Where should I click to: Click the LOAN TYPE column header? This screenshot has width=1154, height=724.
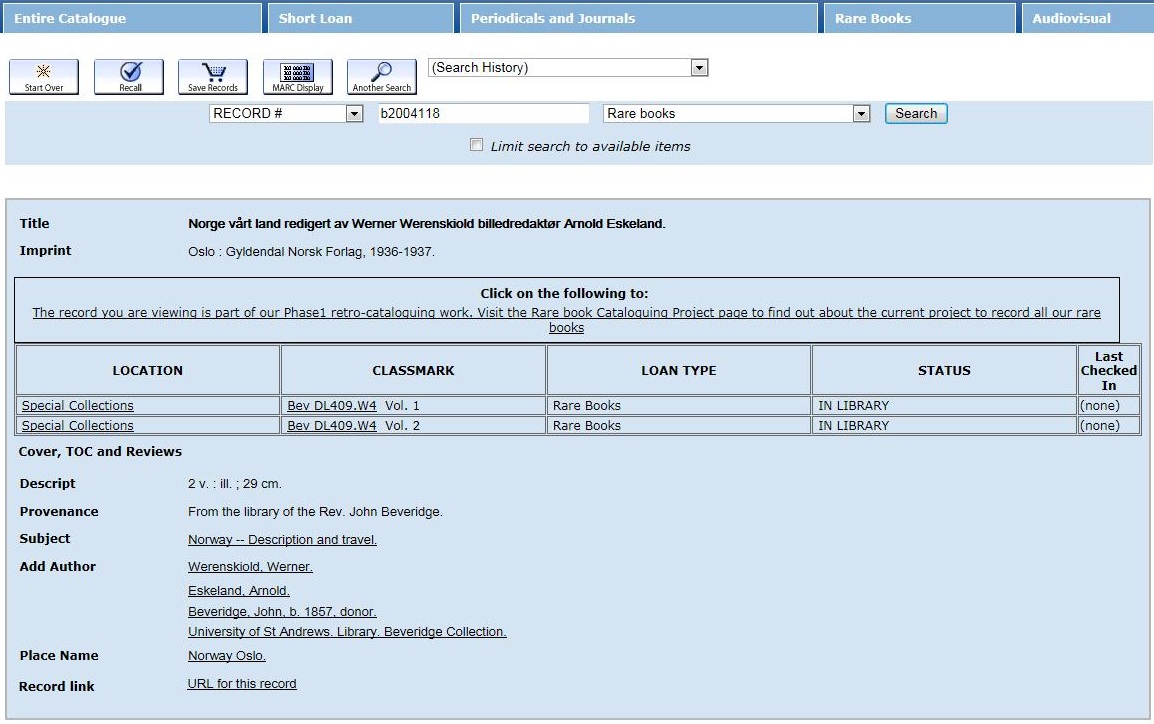679,370
